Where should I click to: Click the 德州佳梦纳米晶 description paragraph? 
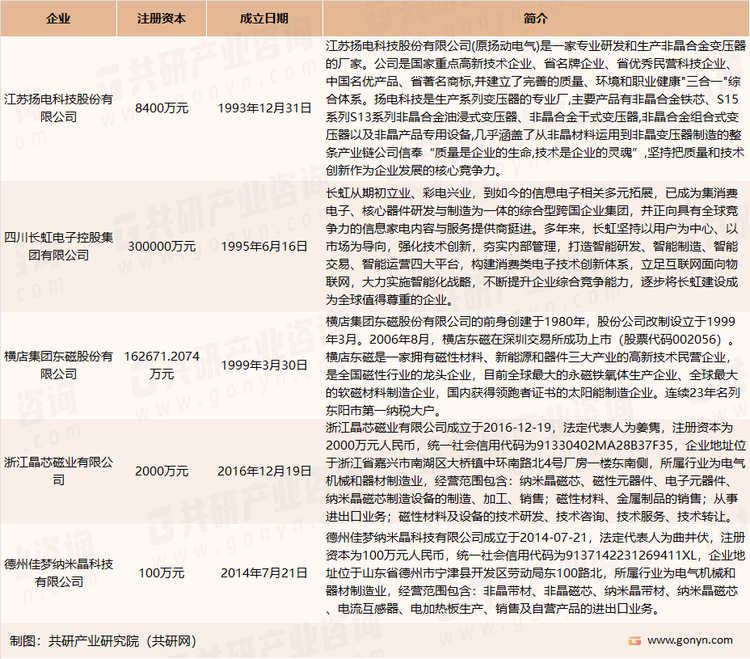coord(536,573)
